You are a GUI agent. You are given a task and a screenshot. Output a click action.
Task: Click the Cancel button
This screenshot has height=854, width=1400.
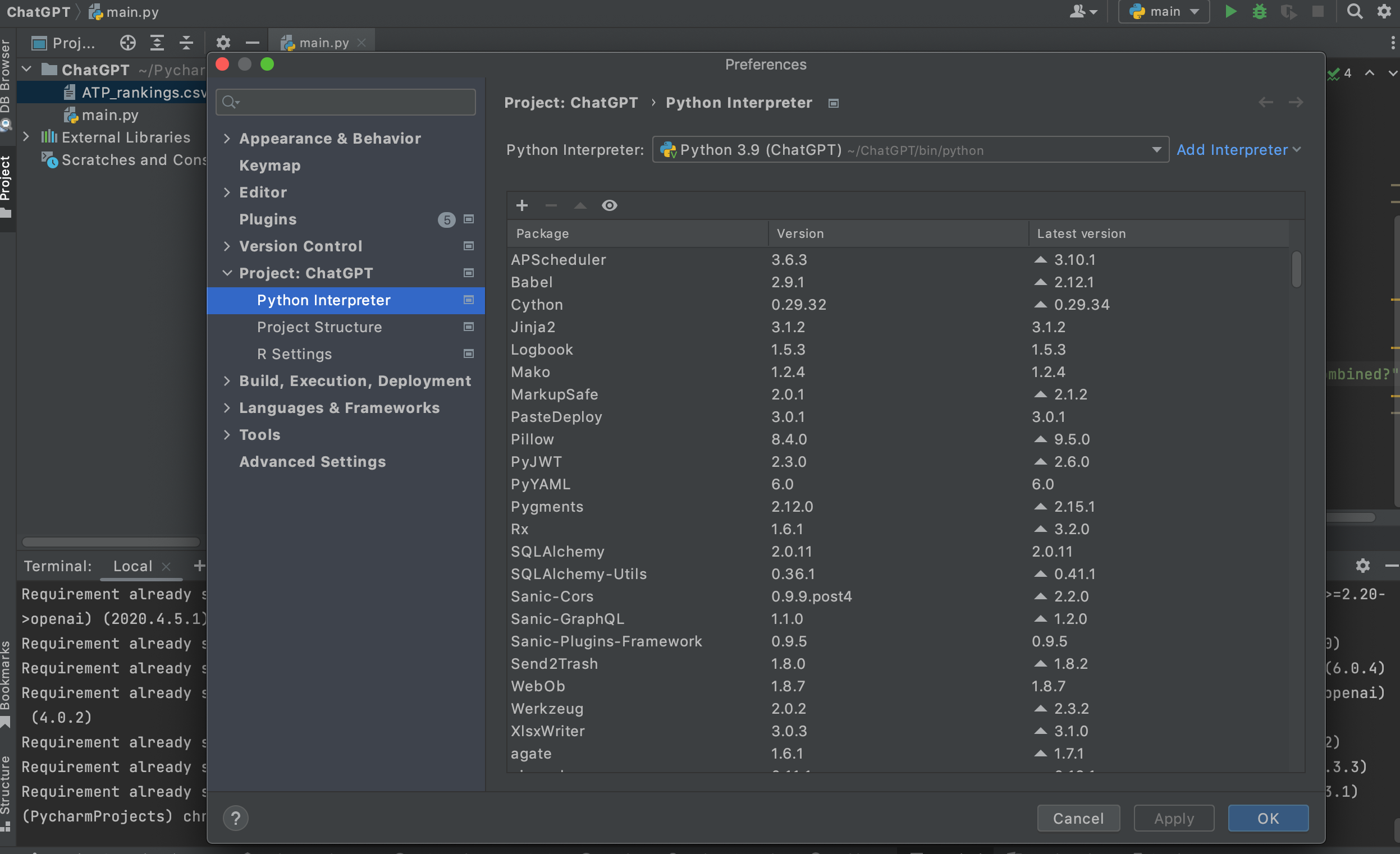[1078, 818]
